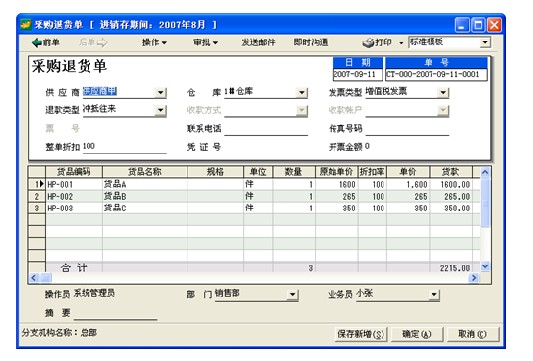Select the HP-002 cell
The height and width of the screenshot is (361, 533).
coord(74,196)
